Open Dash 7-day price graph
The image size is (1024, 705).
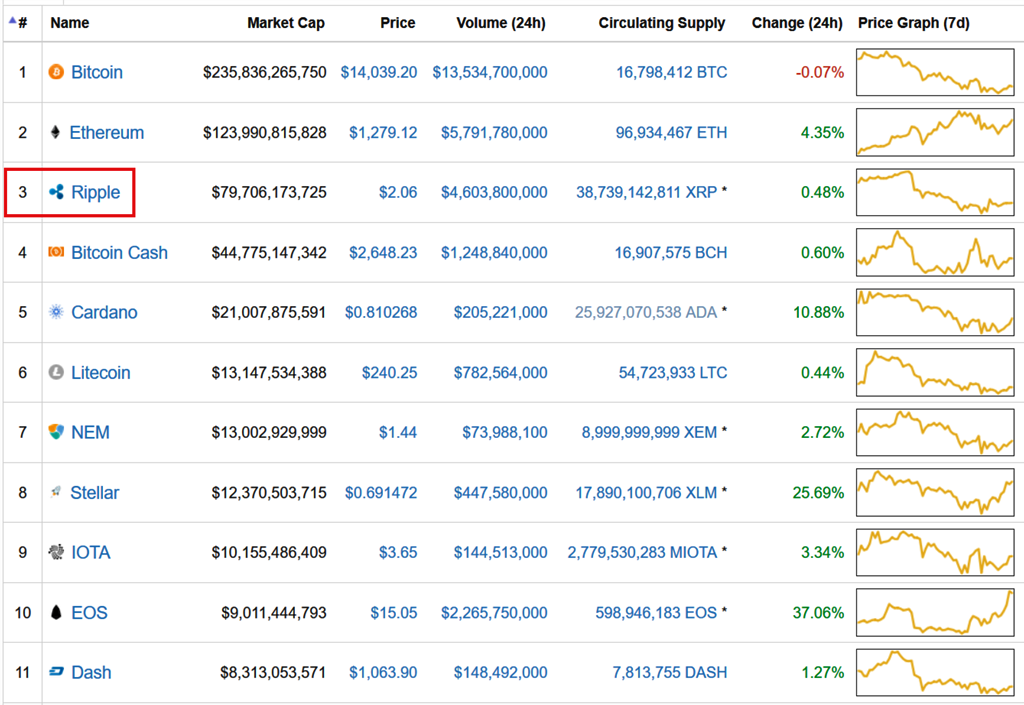(935, 672)
